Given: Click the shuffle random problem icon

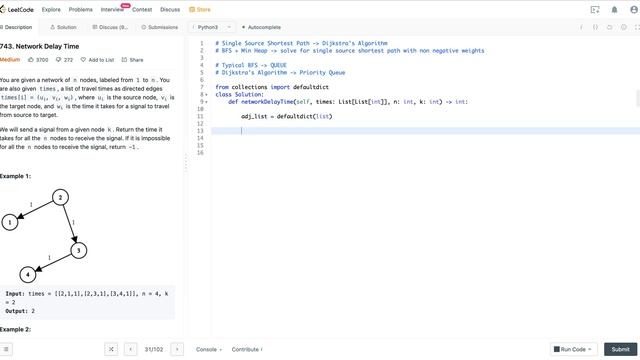Looking at the screenshot, I should click(x=111, y=349).
